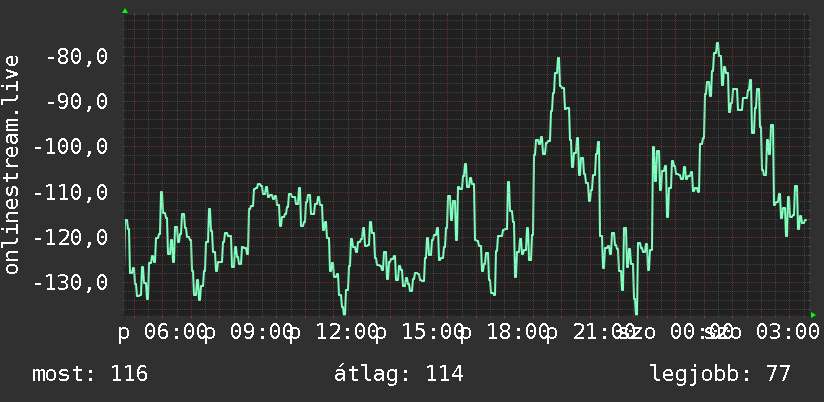Click the -80,0 y-axis label

[77, 56]
